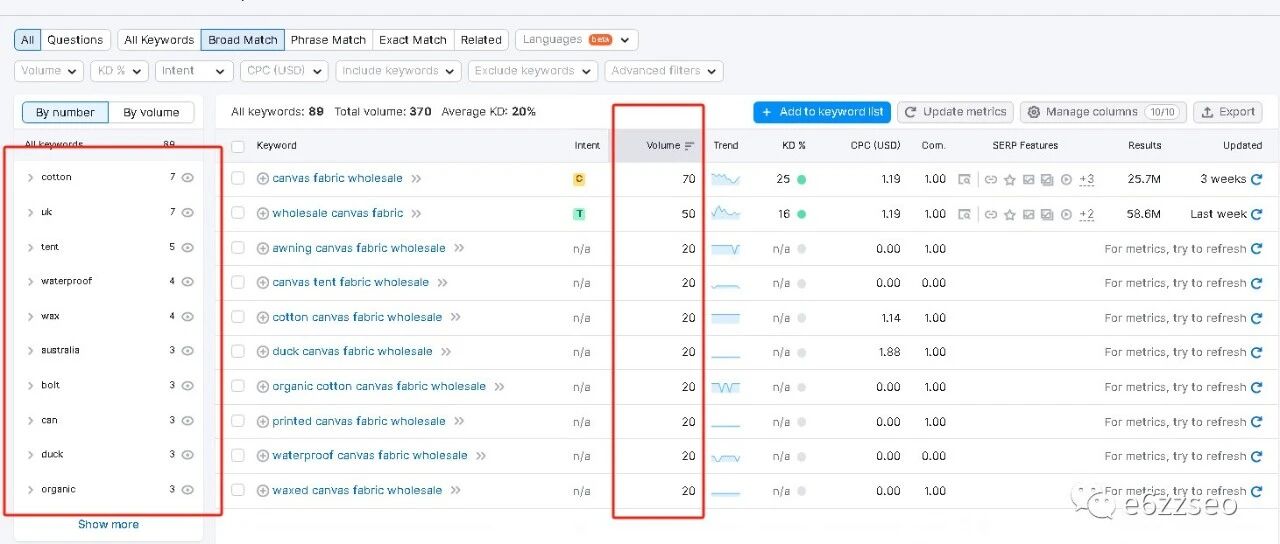Expand the 'australia' keyword group
This screenshot has width=1280, height=544.
[31, 351]
